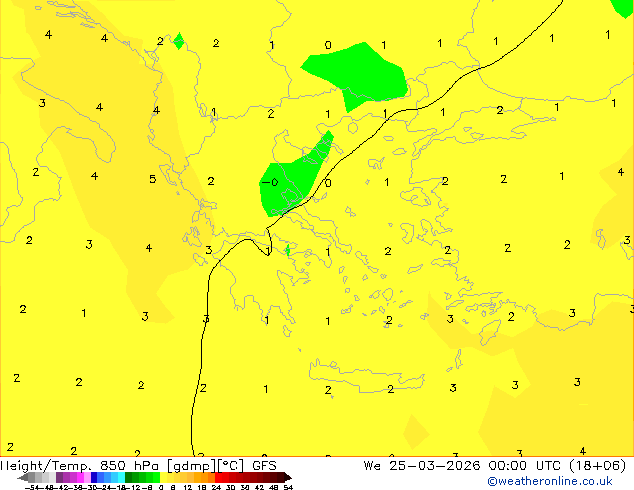This screenshot has width=634, height=490.
Task: Select the small green diamond near top left
Action: click(x=179, y=41)
